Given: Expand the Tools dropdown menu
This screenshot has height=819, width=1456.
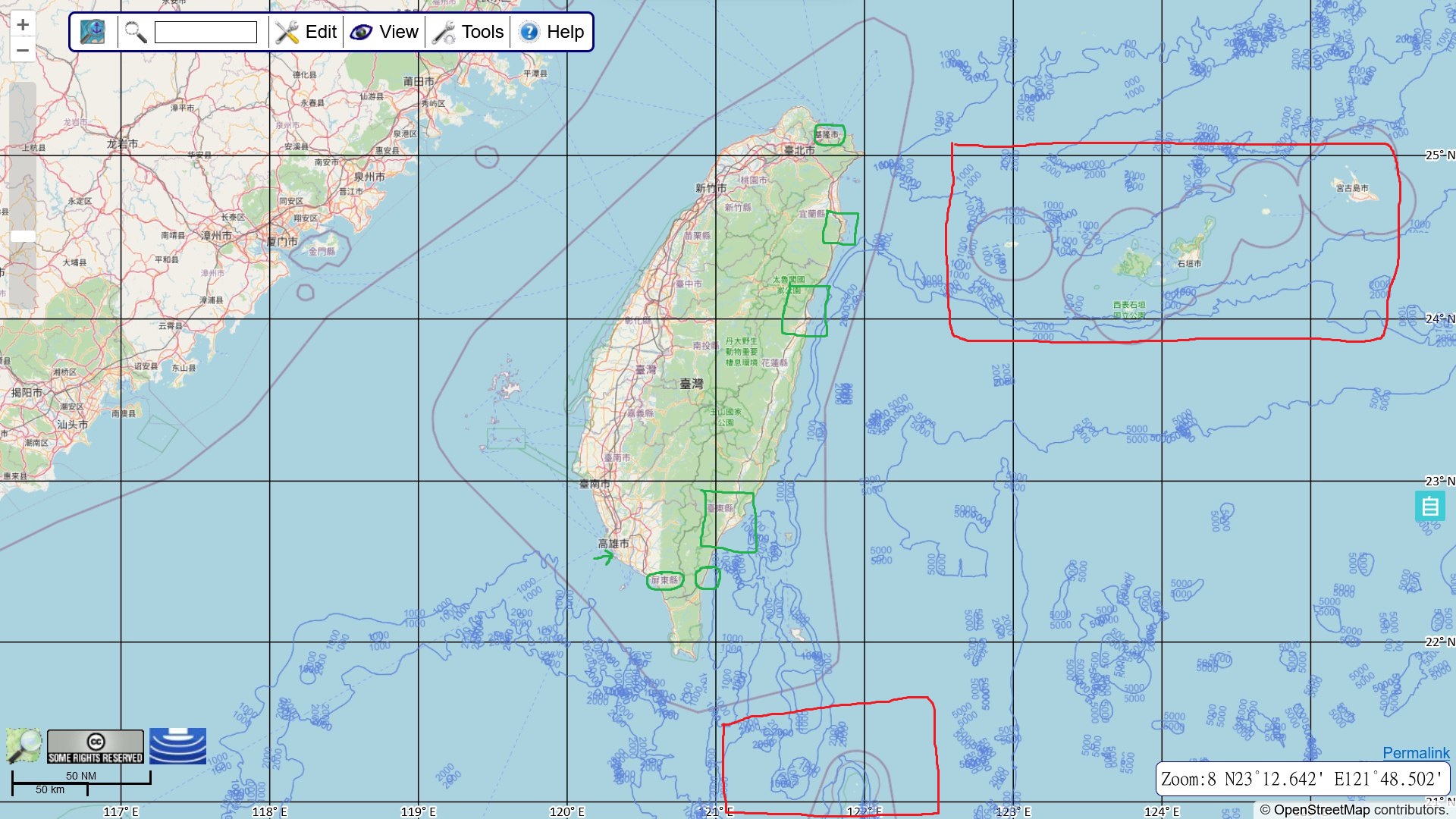Looking at the screenshot, I should (482, 32).
